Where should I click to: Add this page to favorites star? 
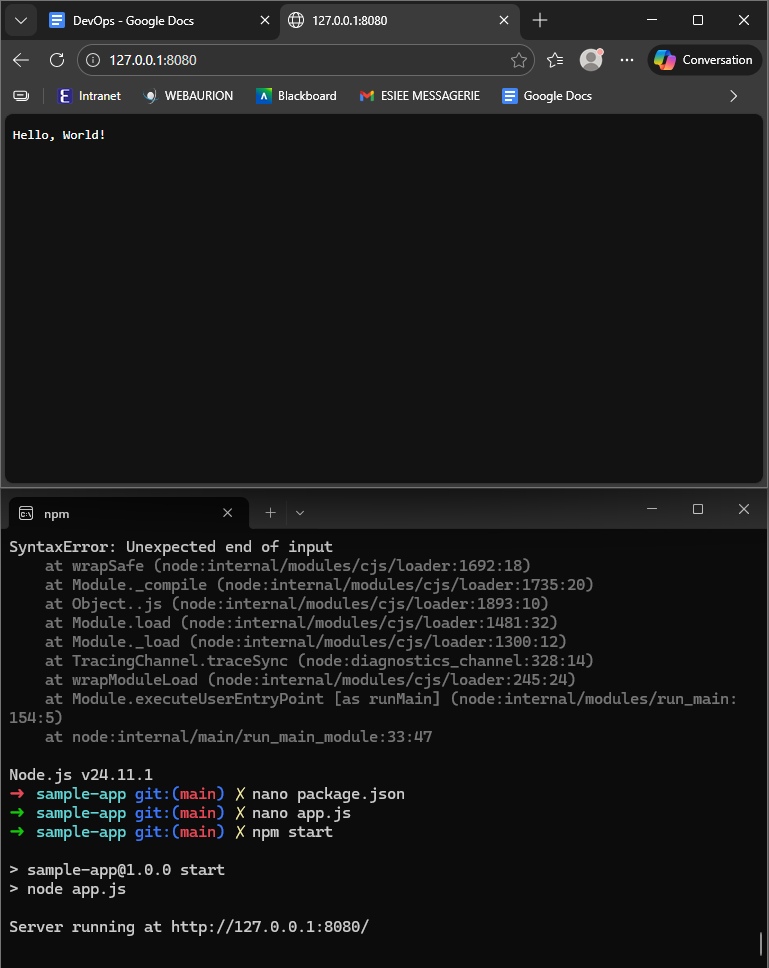[518, 60]
